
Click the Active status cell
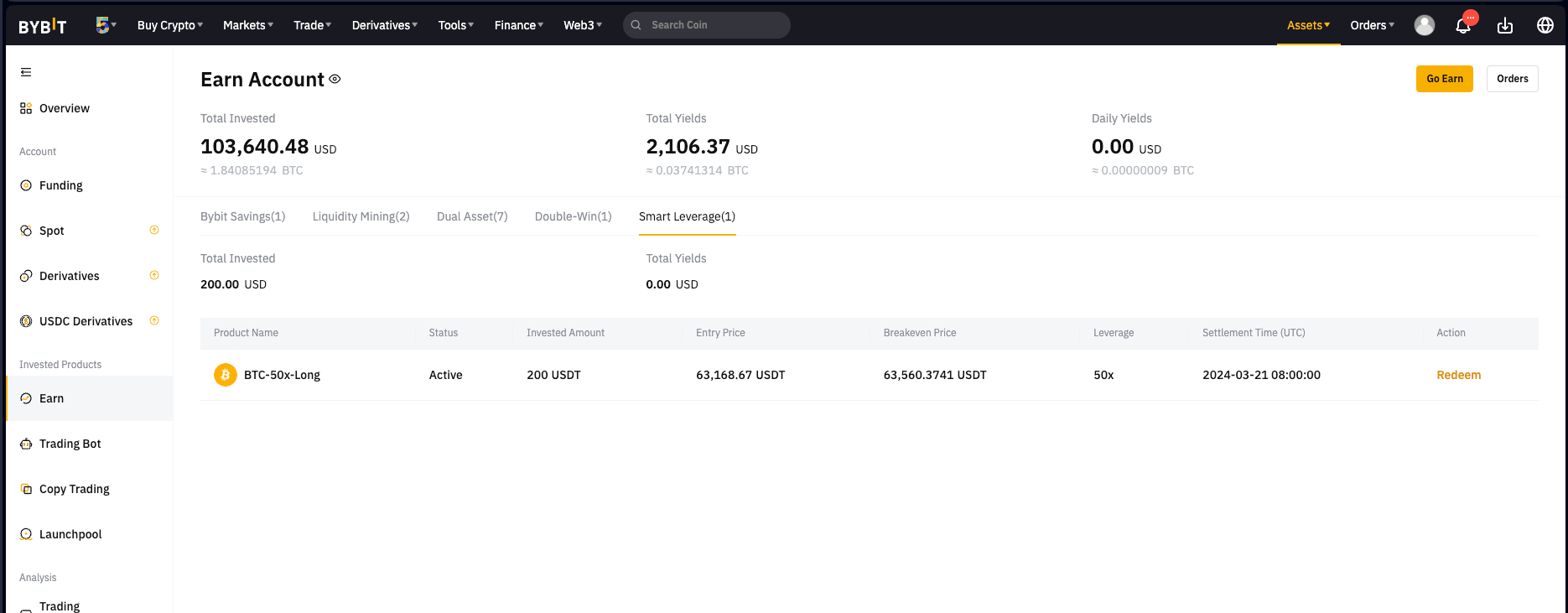pyautogui.click(x=446, y=375)
